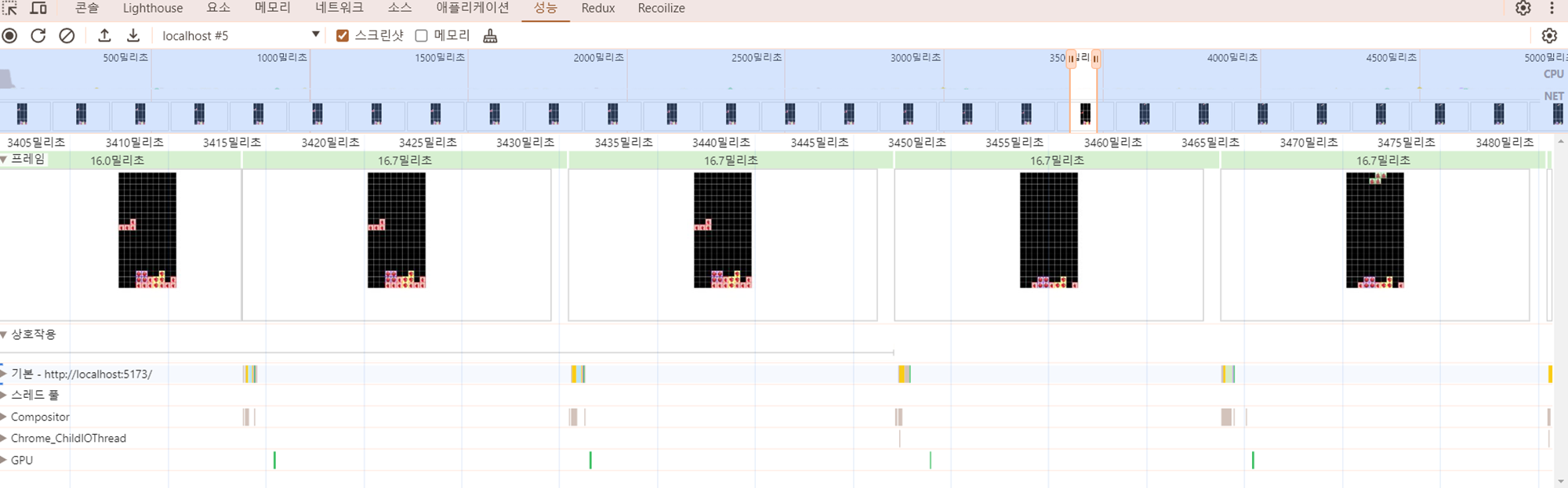Clear the performance recording
1568x488 pixels.
click(67, 35)
